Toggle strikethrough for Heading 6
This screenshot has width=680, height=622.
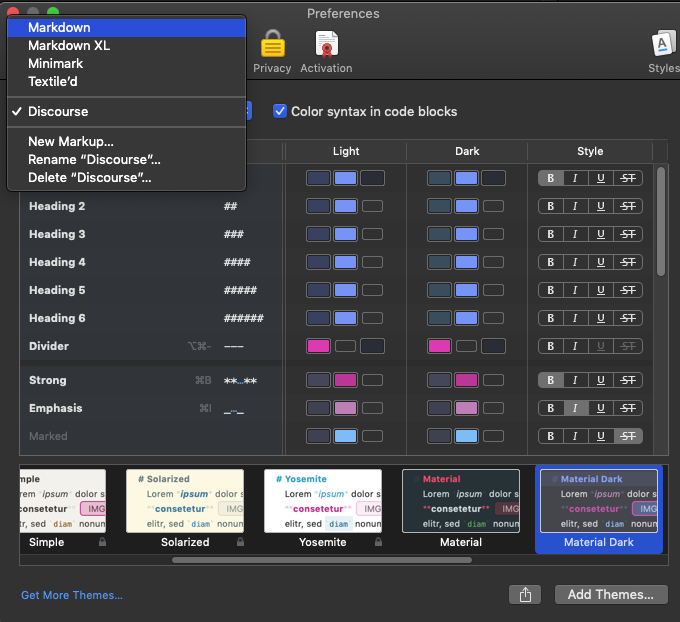(x=628, y=318)
